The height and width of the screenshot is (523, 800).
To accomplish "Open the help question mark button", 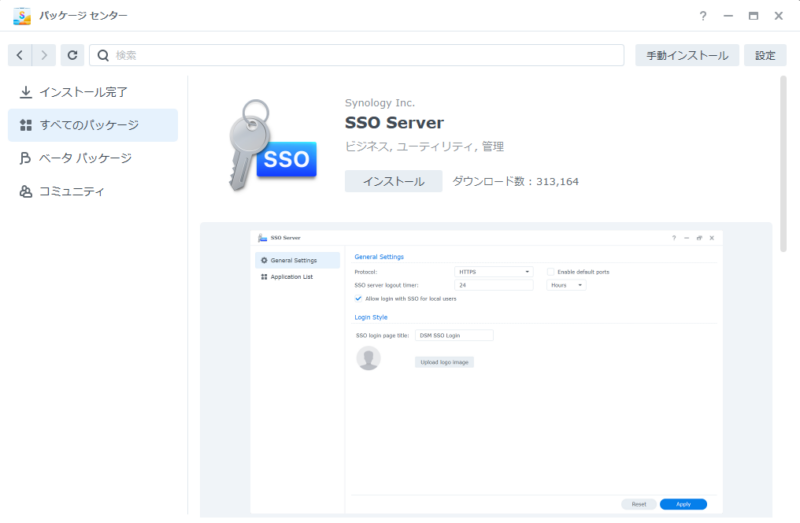I will pos(703,16).
